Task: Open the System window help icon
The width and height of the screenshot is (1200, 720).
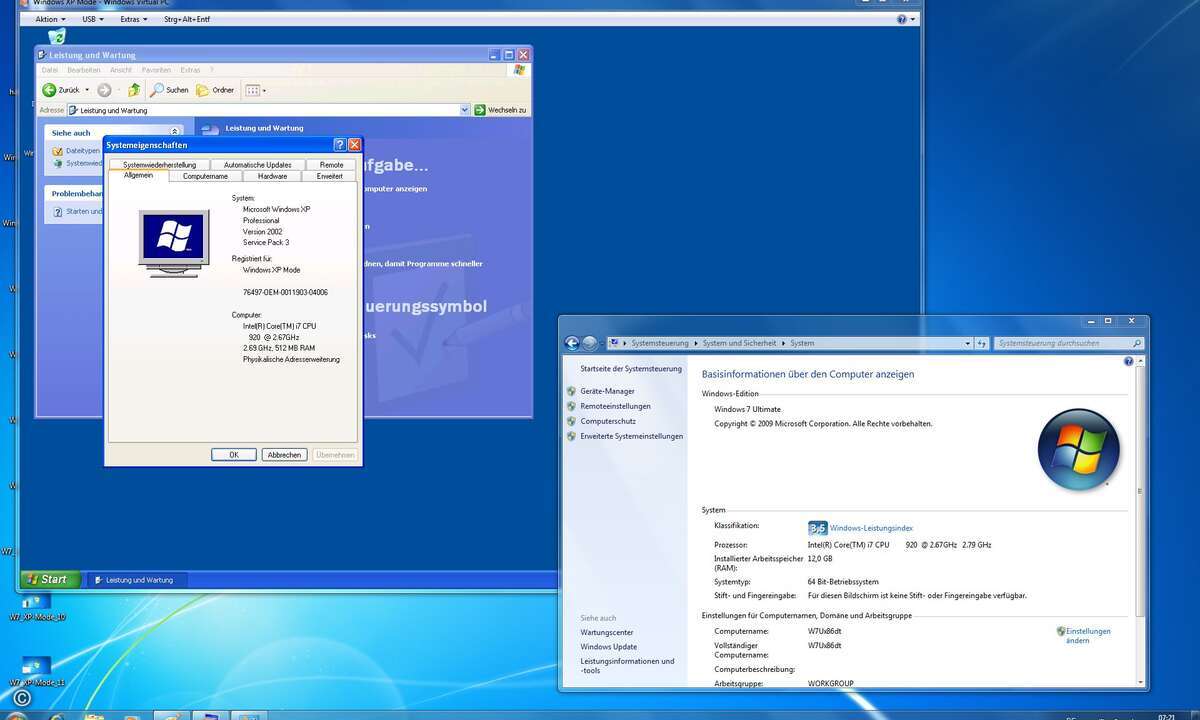Action: 1129,361
